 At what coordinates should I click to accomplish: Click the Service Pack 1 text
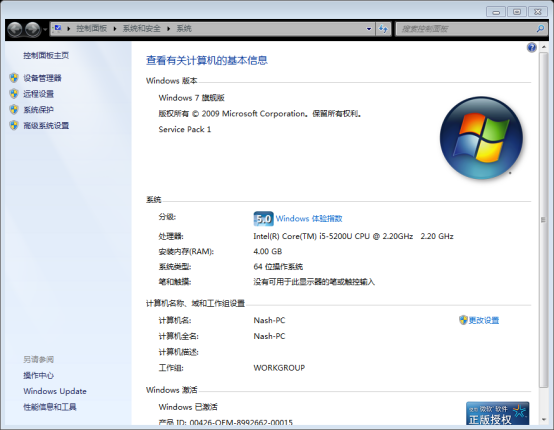(185, 129)
